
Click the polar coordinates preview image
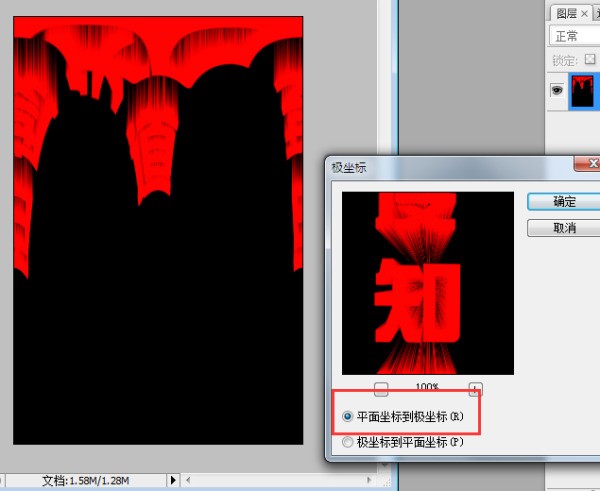(x=427, y=283)
